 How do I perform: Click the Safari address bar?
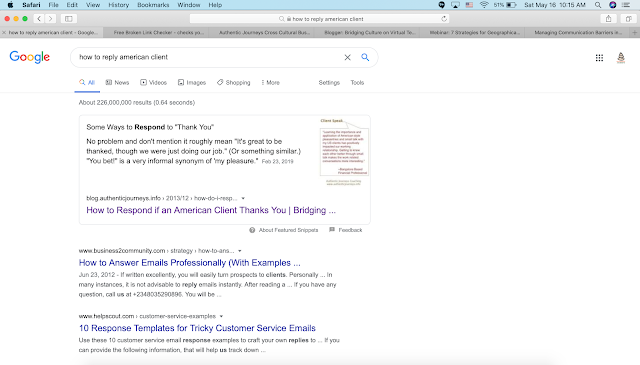click(x=320, y=19)
